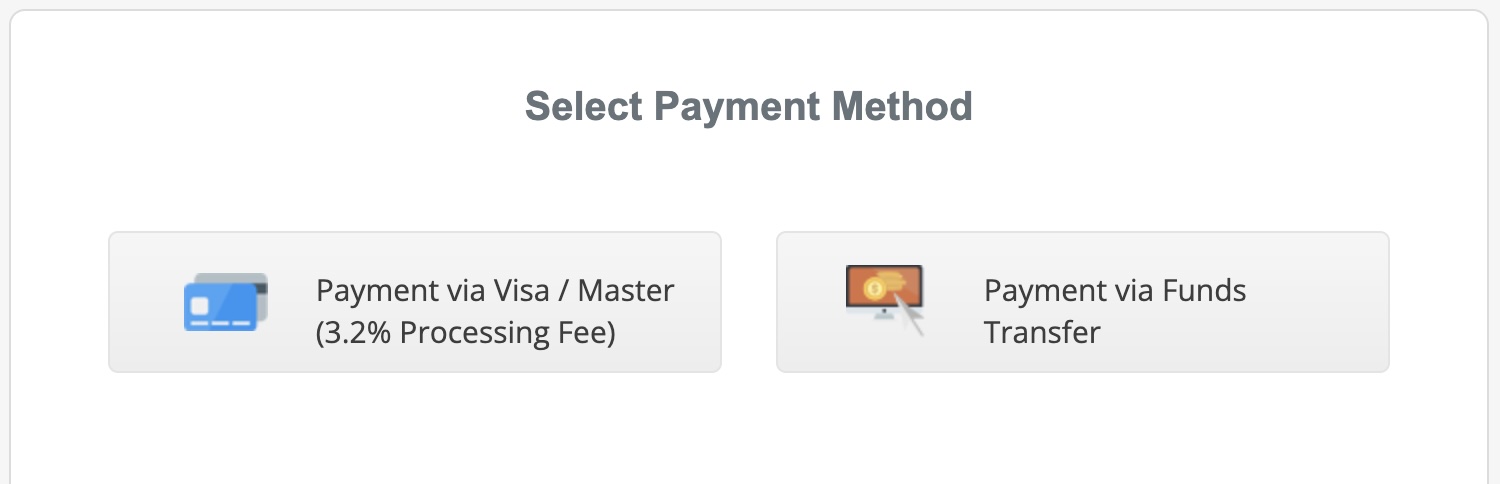The image size is (1500, 484).
Task: Click the orange screen of the monitor icon
Action: click(883, 287)
